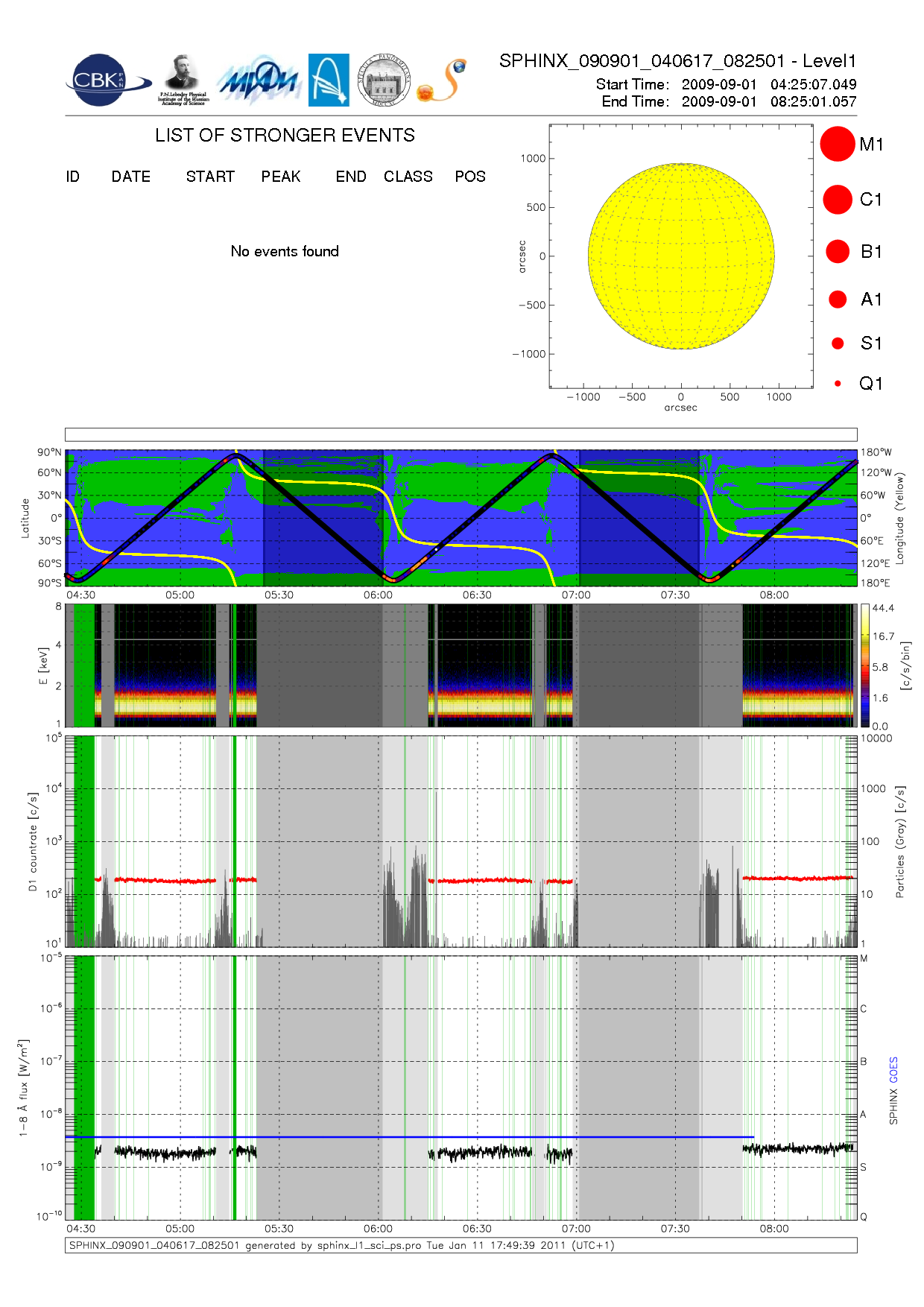The height and width of the screenshot is (1307, 924).
Task: Click the blue GOES legend label
Action: 893,1069
